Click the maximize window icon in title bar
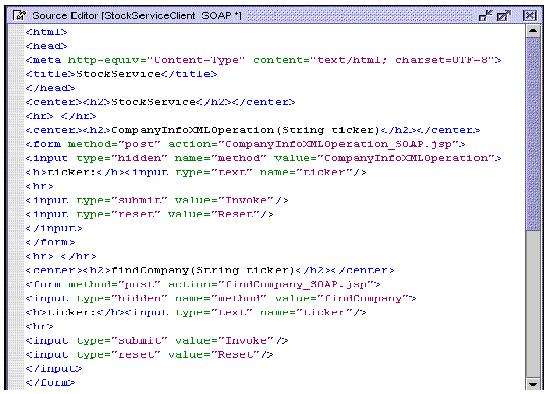Image resolution: width=549 pixels, height=394 pixels. pyautogui.click(x=503, y=15)
